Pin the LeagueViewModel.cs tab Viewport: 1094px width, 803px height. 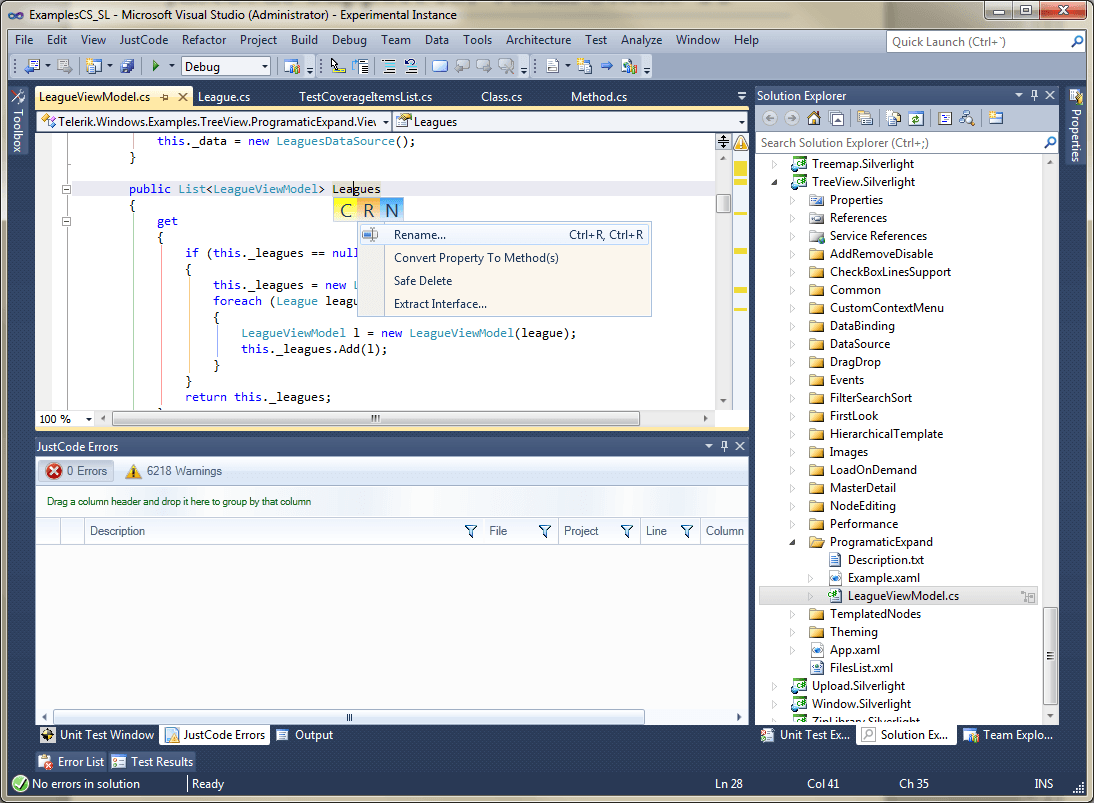(x=164, y=97)
